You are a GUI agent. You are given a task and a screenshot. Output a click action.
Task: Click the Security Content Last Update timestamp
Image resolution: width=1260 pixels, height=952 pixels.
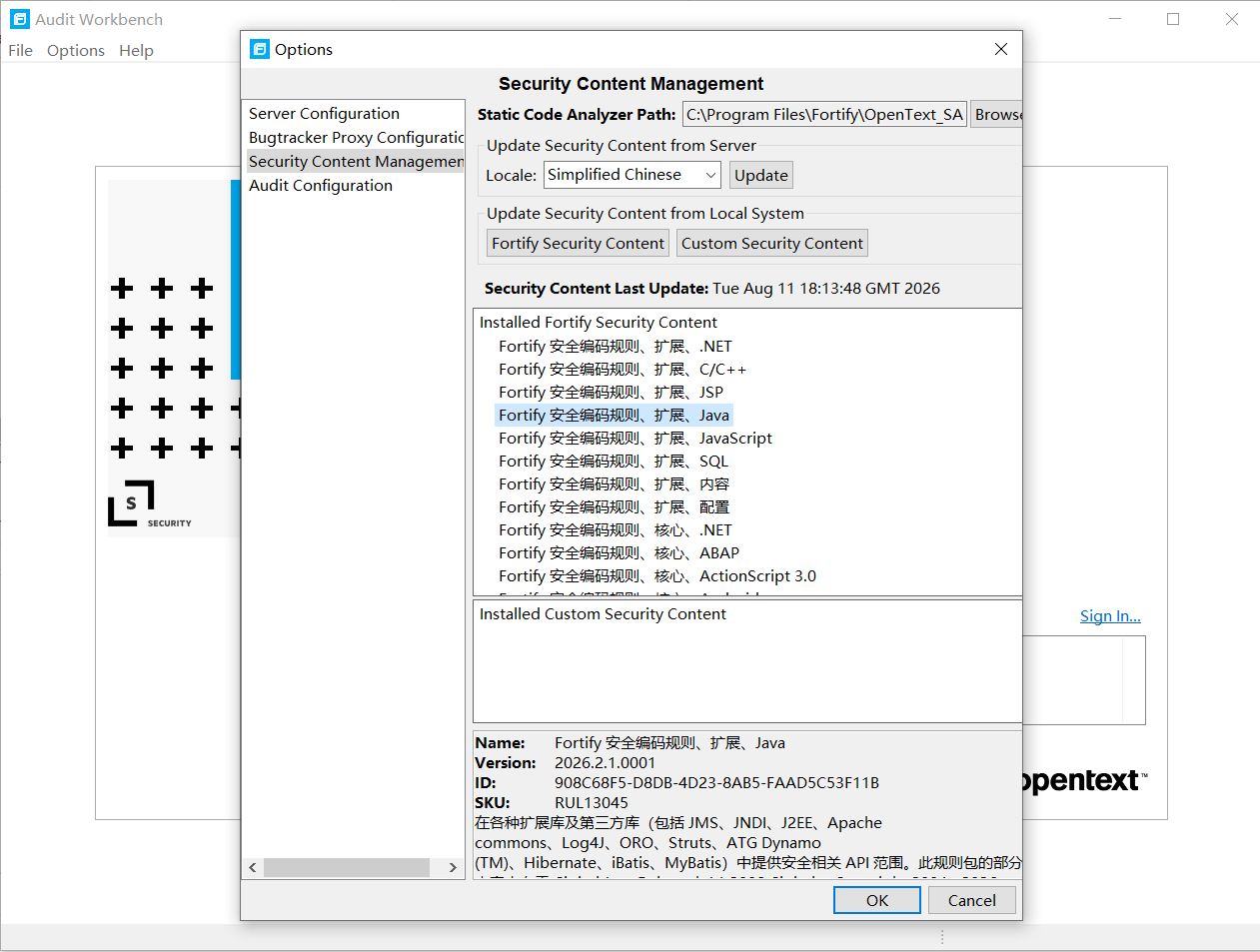pos(826,289)
